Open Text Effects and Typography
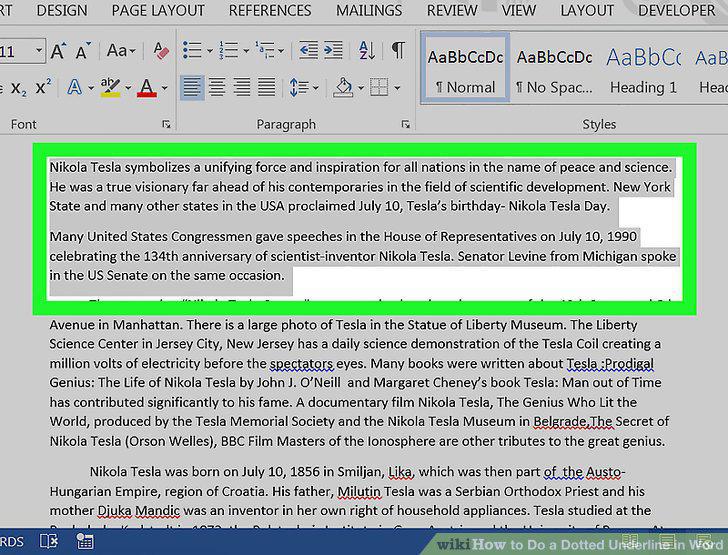This screenshot has height=555, width=728. (x=74, y=87)
